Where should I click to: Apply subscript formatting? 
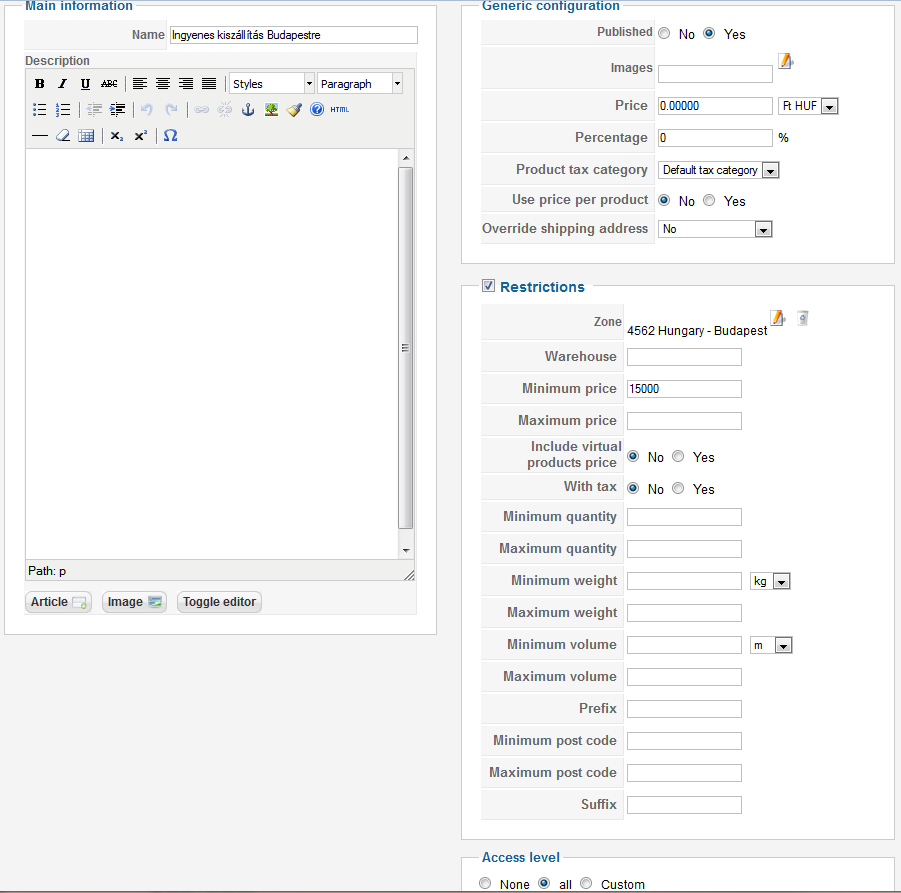117,136
